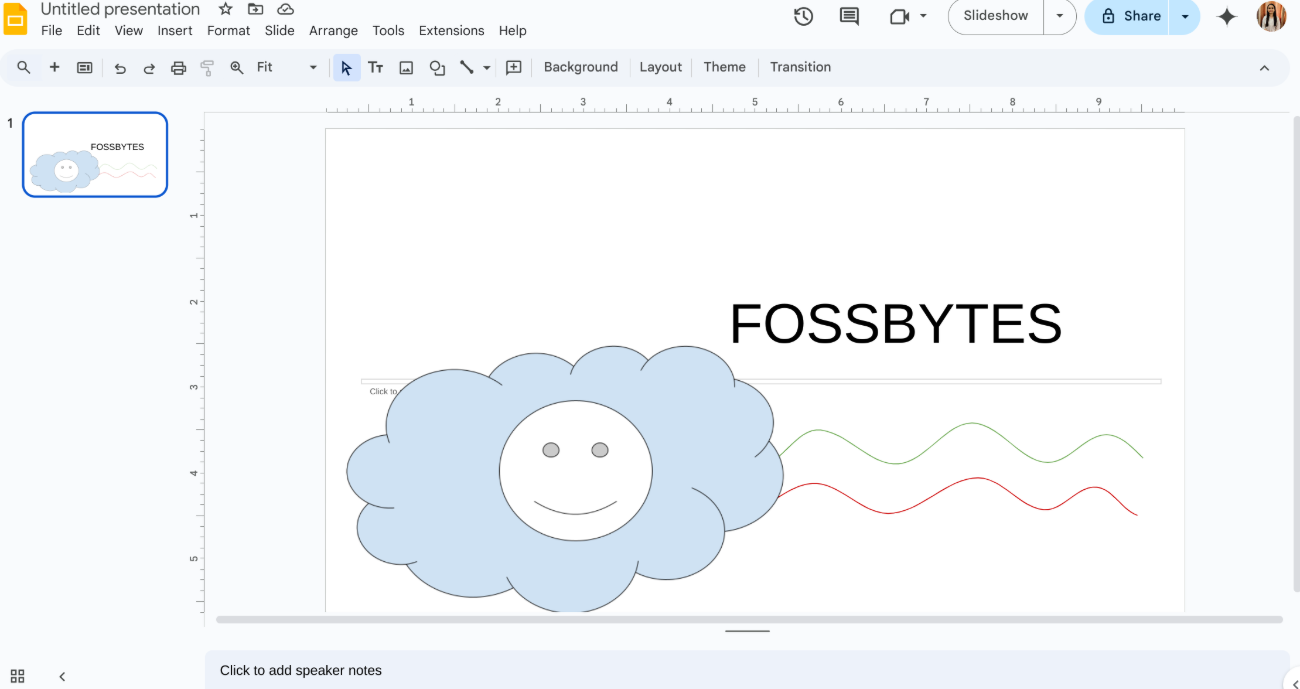The height and width of the screenshot is (689, 1300).
Task: Open the Insert image tool
Action: [406, 67]
